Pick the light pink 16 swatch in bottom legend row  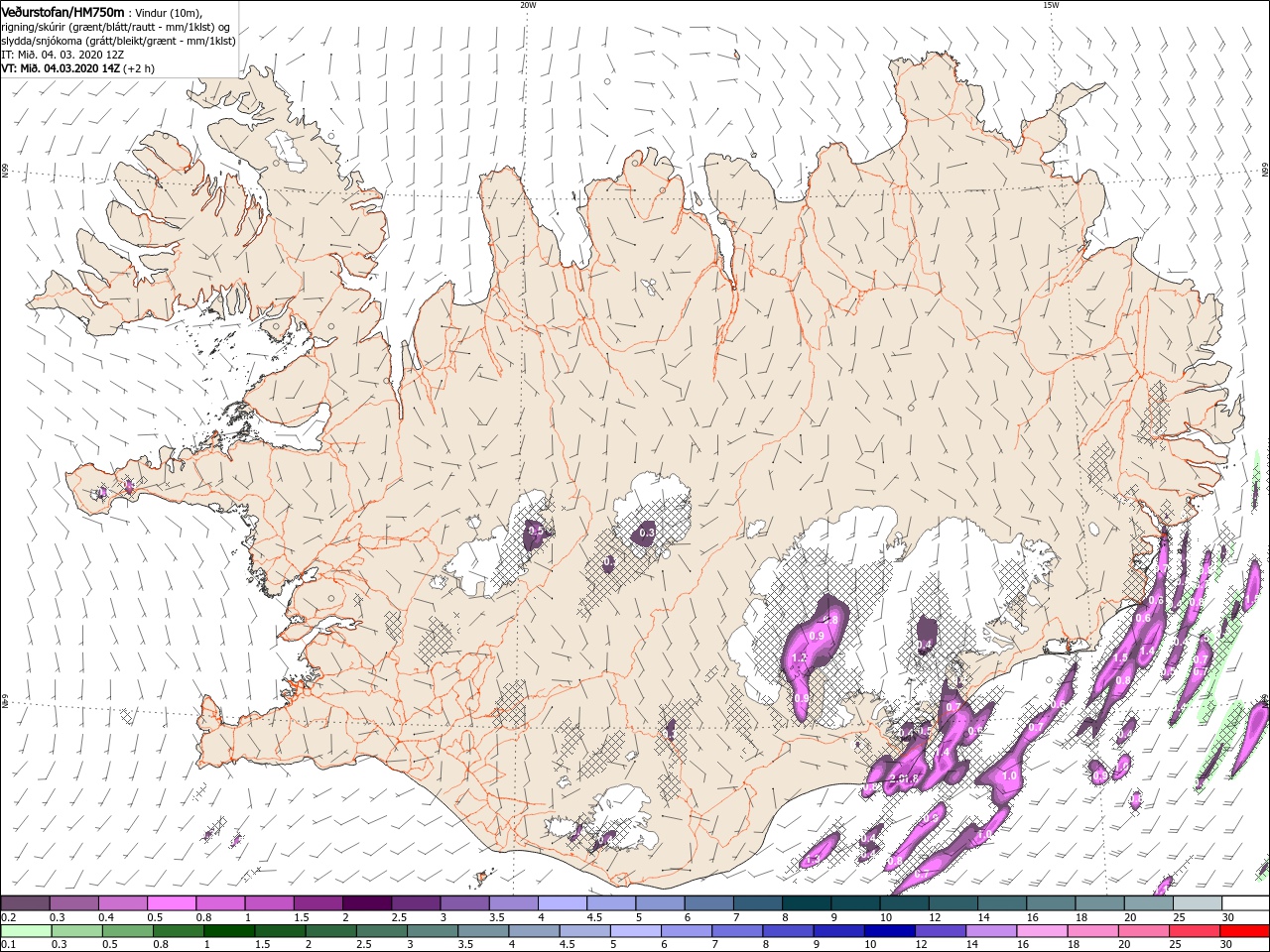pos(1042,931)
